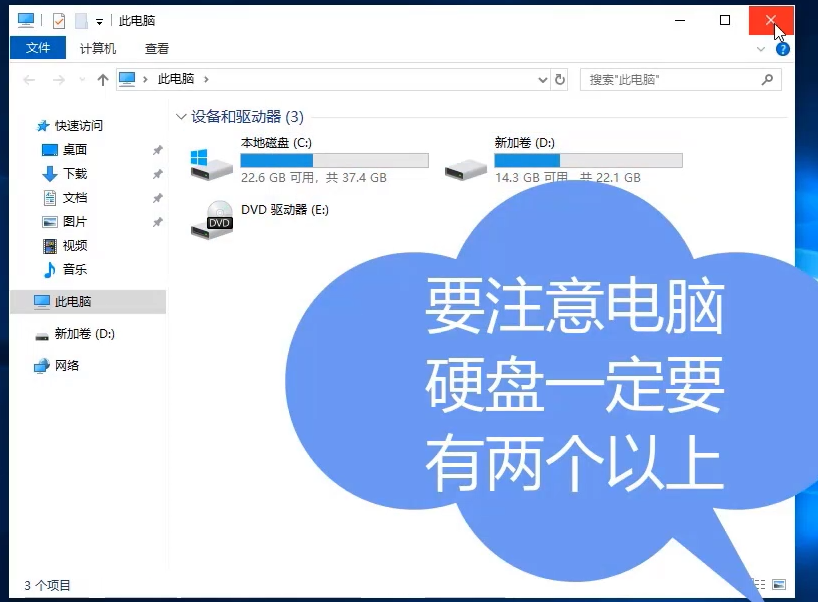Click the C: drive capacity bar

[335, 160]
